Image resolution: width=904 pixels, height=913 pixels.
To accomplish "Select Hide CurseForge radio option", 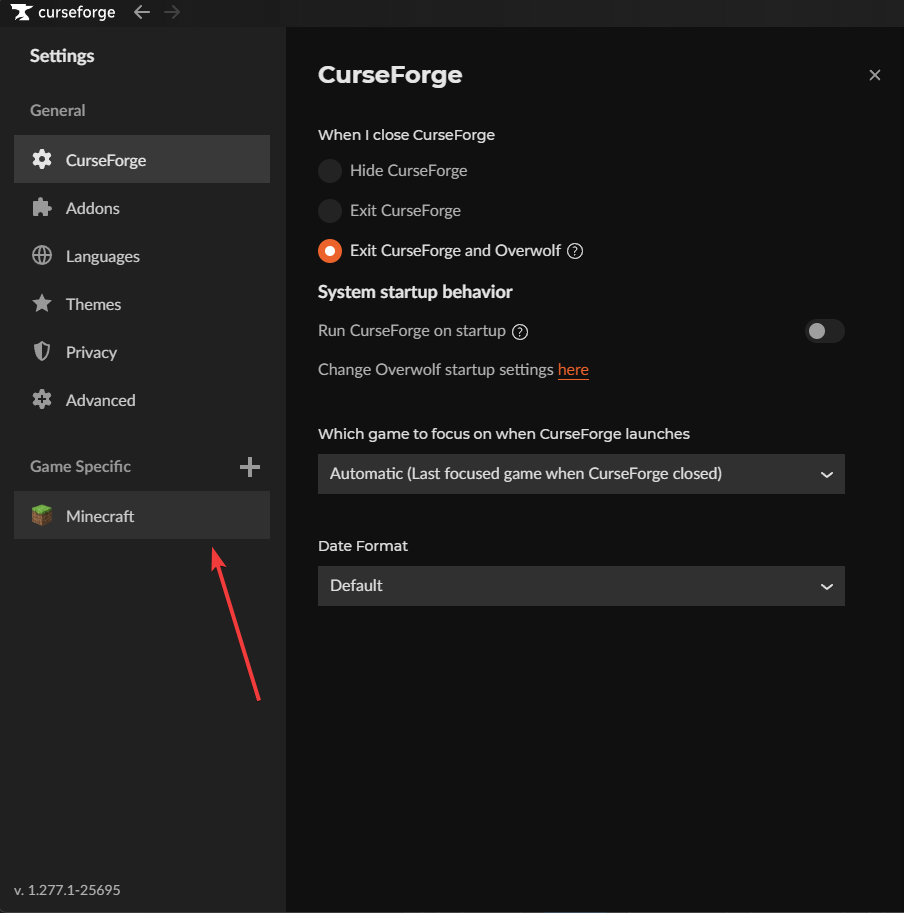I will [330, 171].
